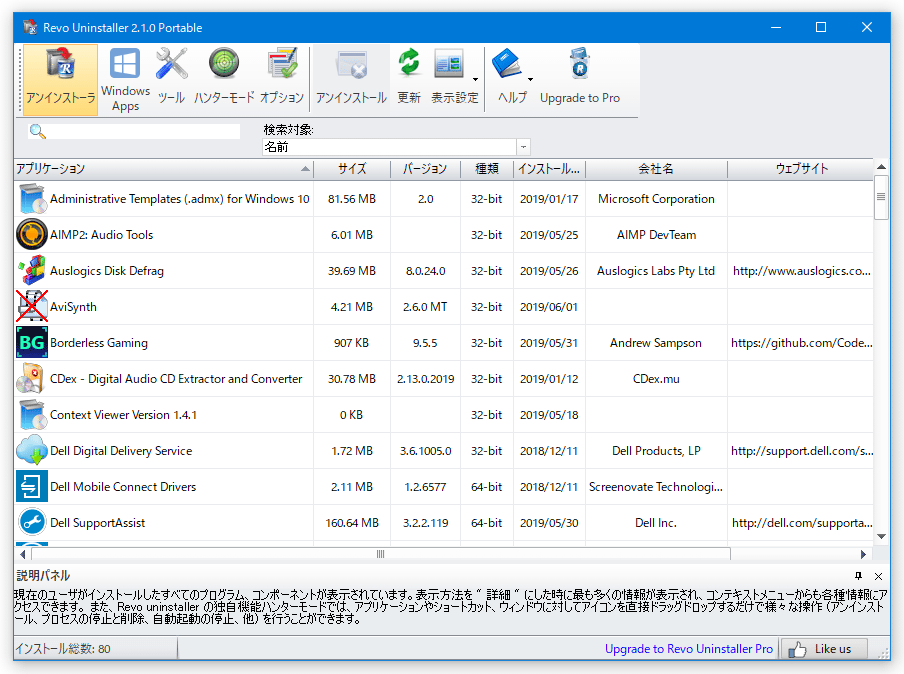Image resolution: width=904 pixels, height=674 pixels.
Task: Select the AviSynth icon
Action: click(x=32, y=307)
